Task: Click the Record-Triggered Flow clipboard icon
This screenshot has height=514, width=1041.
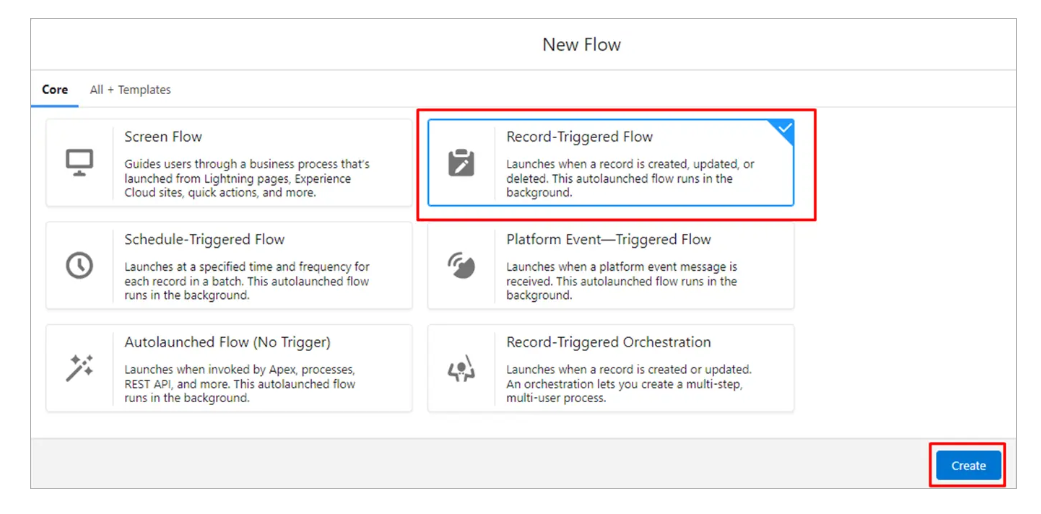Action: click(461, 162)
